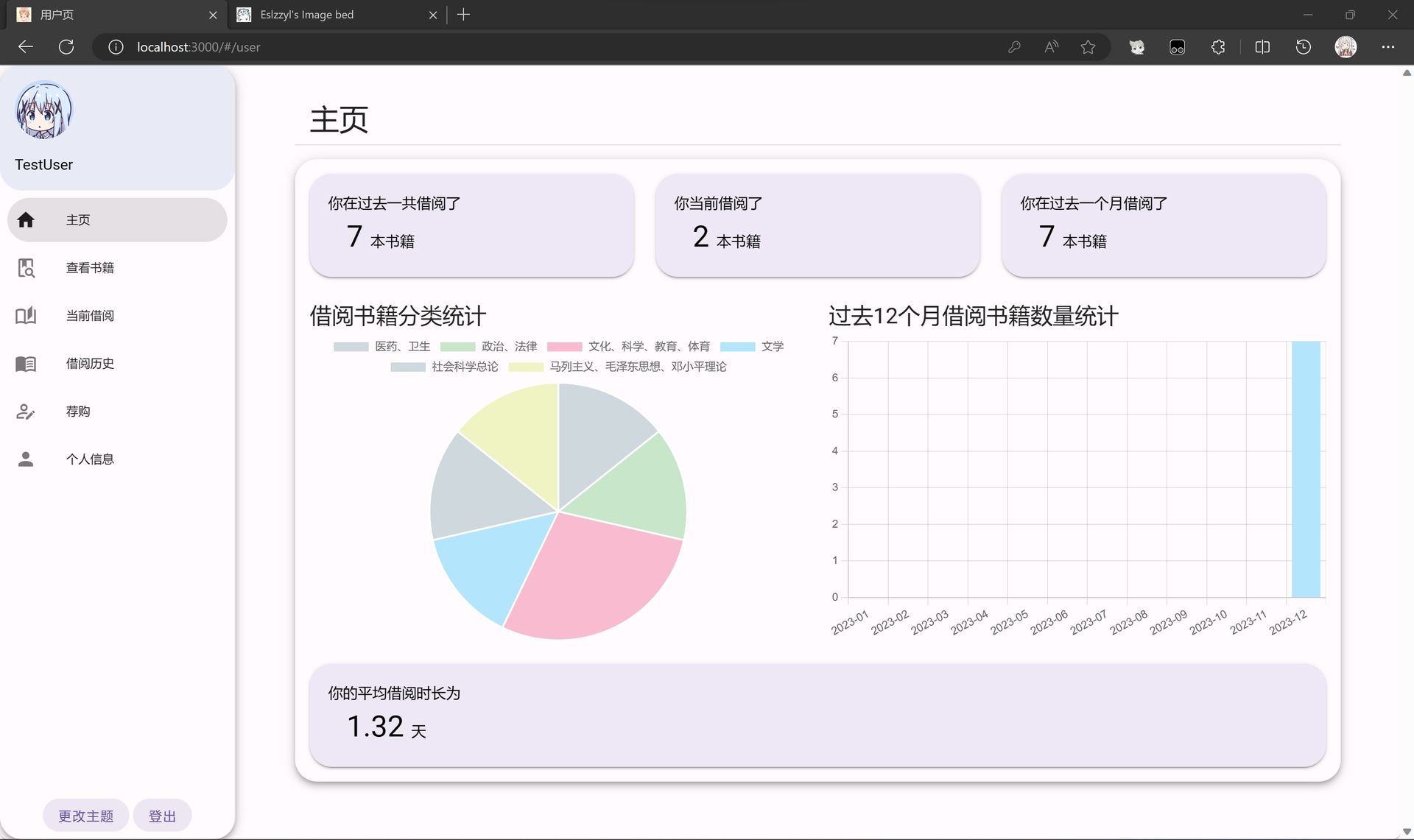Open browser history clock icon
The height and width of the screenshot is (840, 1414).
click(1303, 47)
